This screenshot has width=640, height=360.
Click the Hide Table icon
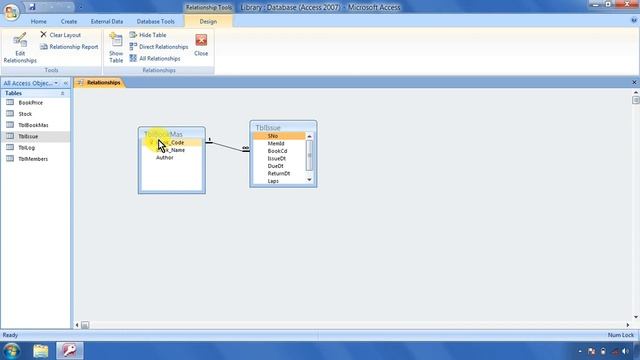click(133, 35)
